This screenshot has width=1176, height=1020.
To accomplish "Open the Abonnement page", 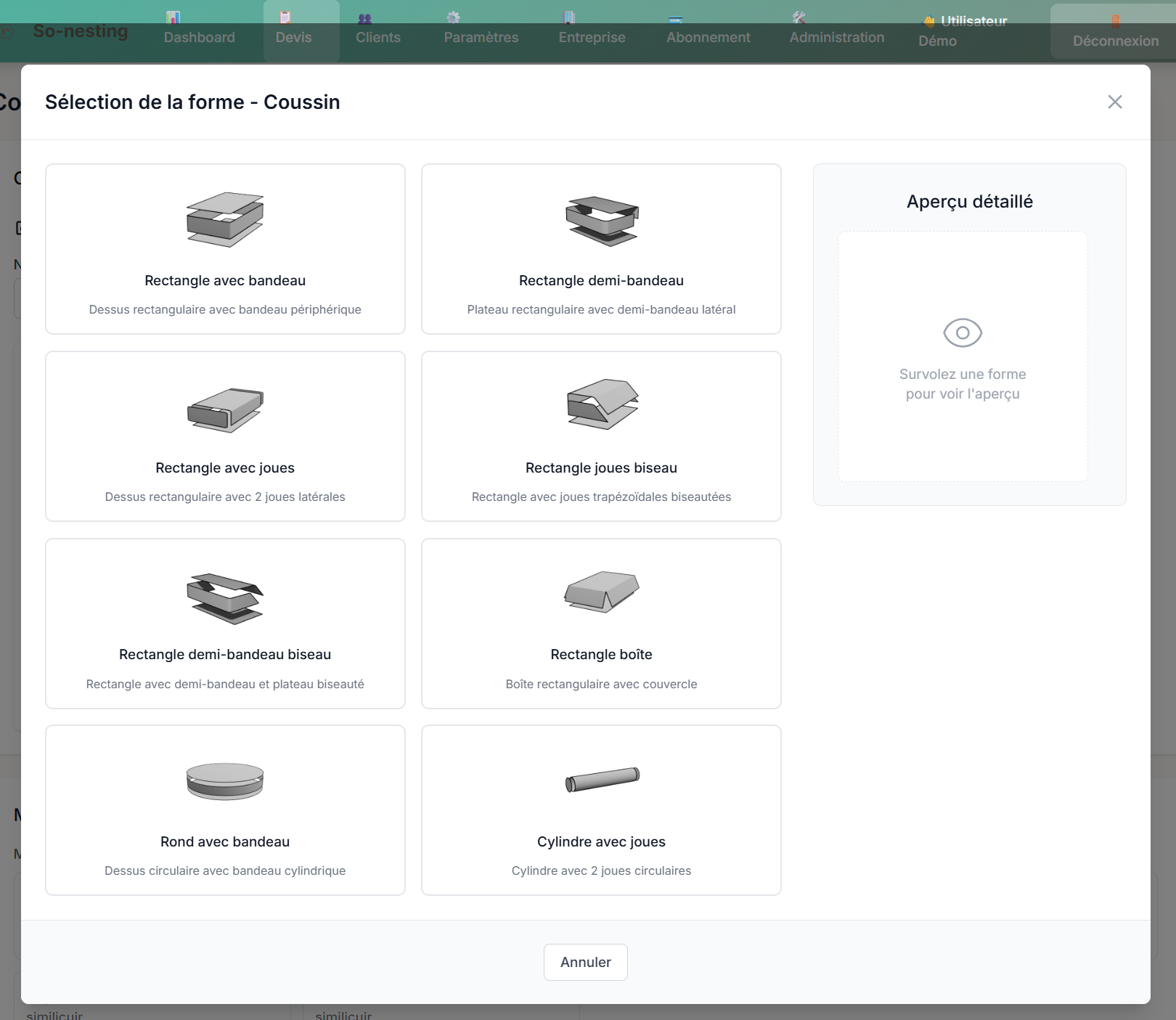I will click(708, 30).
